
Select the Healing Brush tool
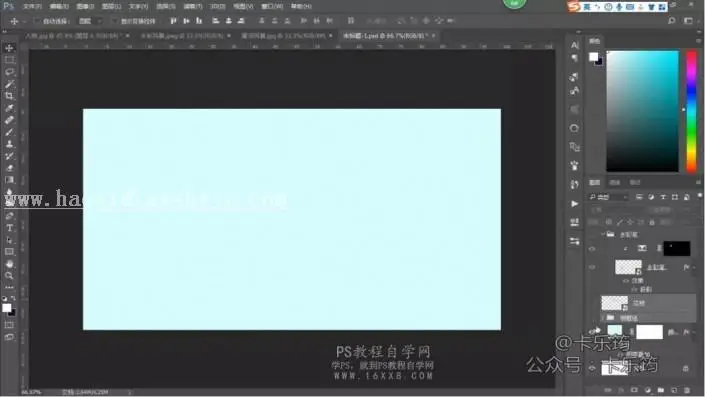[9, 120]
